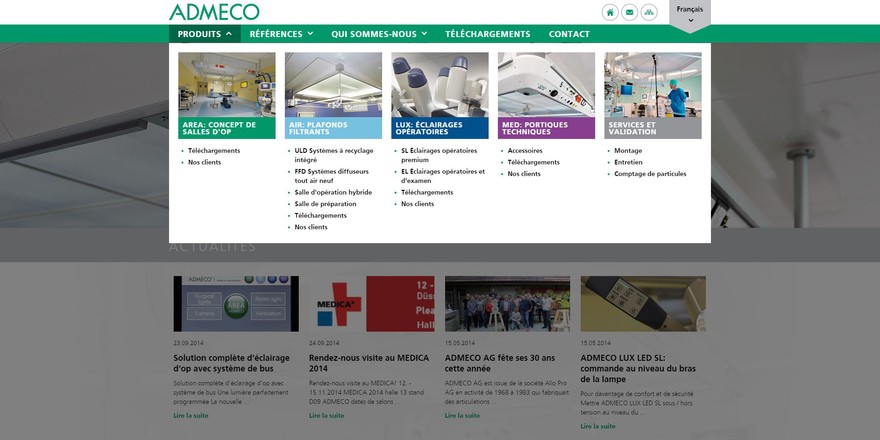Open the Montage service link
880x440 pixels.
click(x=628, y=150)
